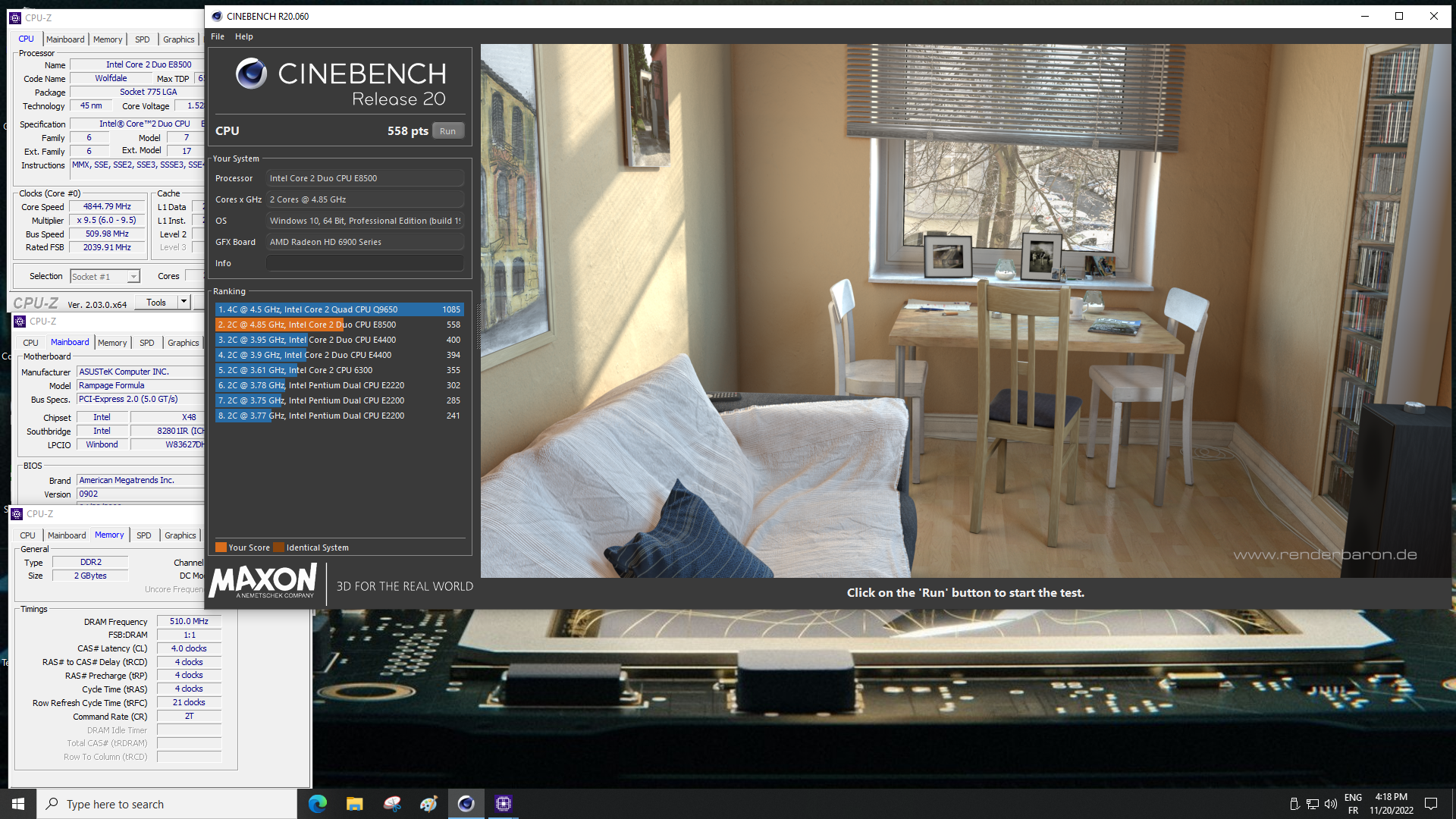The height and width of the screenshot is (819, 1456).
Task: Click the Rampage Formula model value
Action: pos(140,385)
